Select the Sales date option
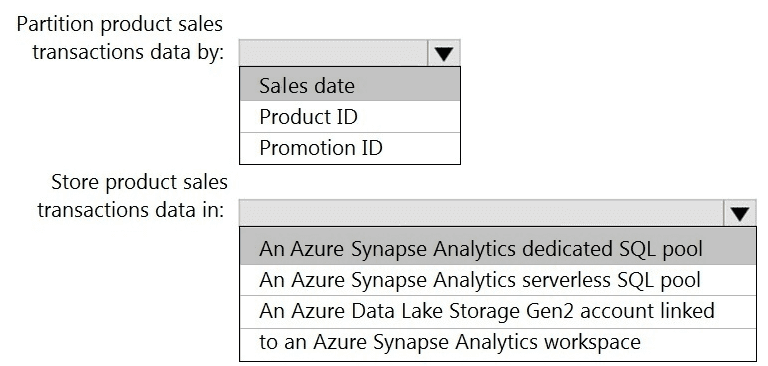768x366 pixels. click(x=350, y=85)
